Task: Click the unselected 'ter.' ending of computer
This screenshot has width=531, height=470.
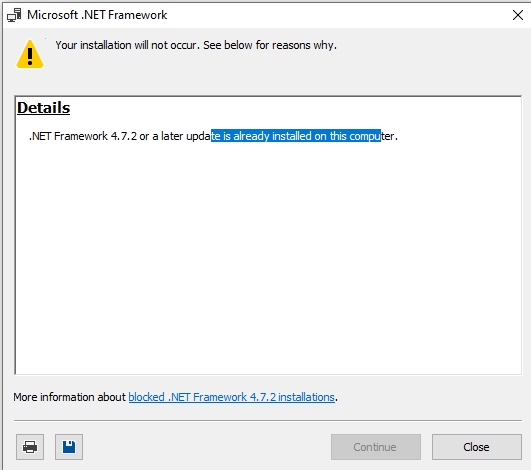Action: 389,136
